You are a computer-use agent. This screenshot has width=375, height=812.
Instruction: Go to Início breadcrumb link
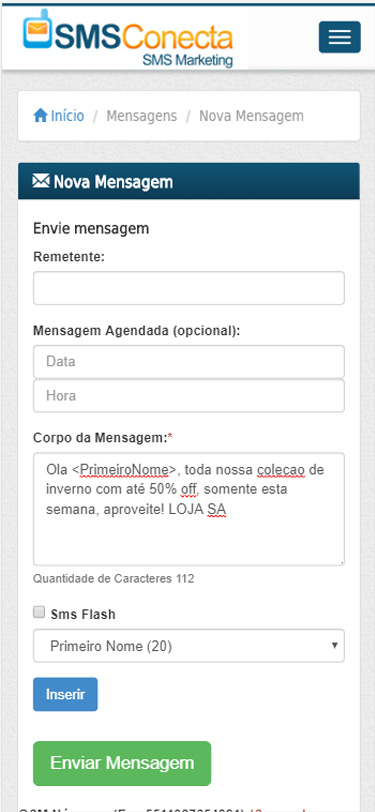(x=67, y=115)
